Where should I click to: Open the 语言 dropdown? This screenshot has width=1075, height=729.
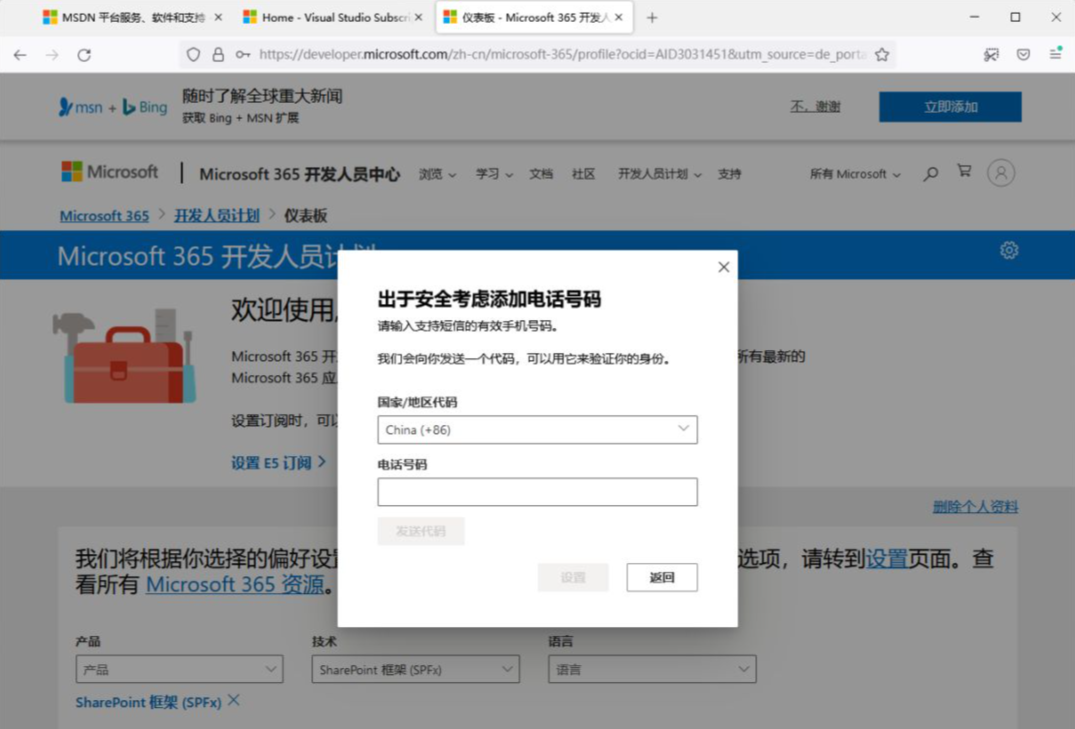pyautogui.click(x=652, y=669)
